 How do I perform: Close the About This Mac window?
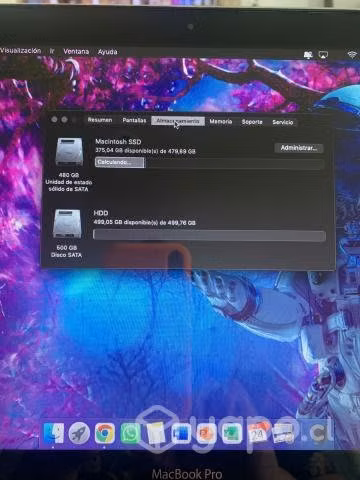pos(54,119)
